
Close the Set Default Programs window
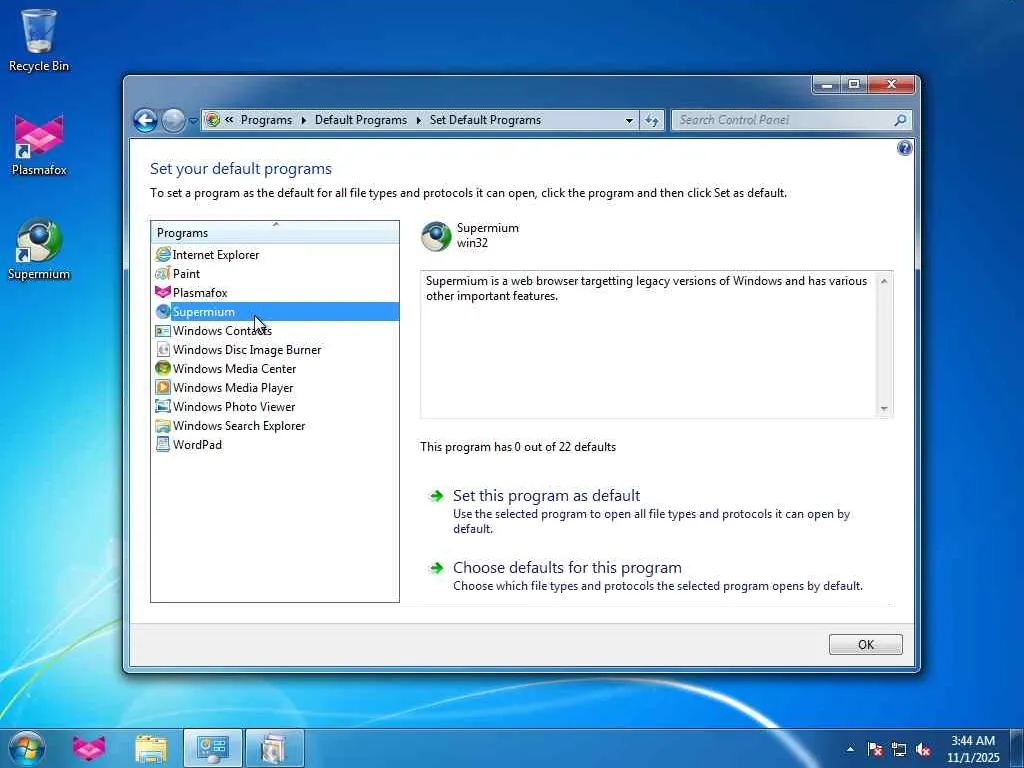(x=891, y=85)
